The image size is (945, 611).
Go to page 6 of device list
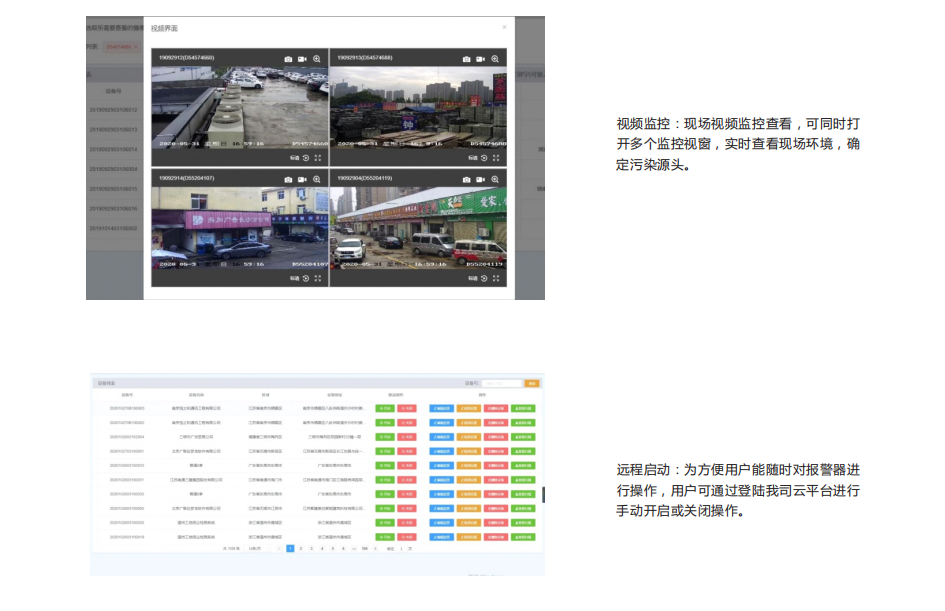click(343, 548)
